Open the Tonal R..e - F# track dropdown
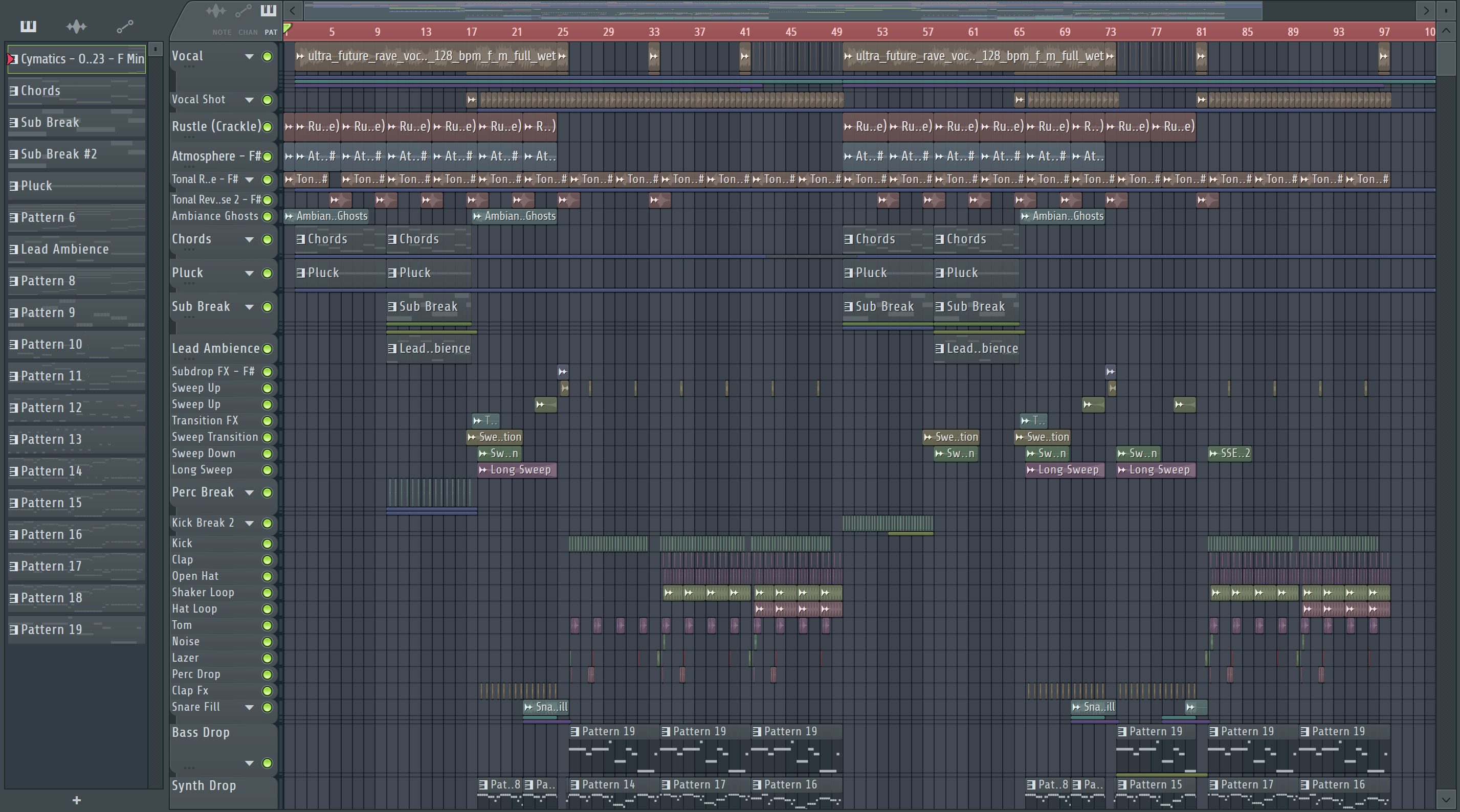Viewport: 1460px width, 812px height. [x=249, y=179]
